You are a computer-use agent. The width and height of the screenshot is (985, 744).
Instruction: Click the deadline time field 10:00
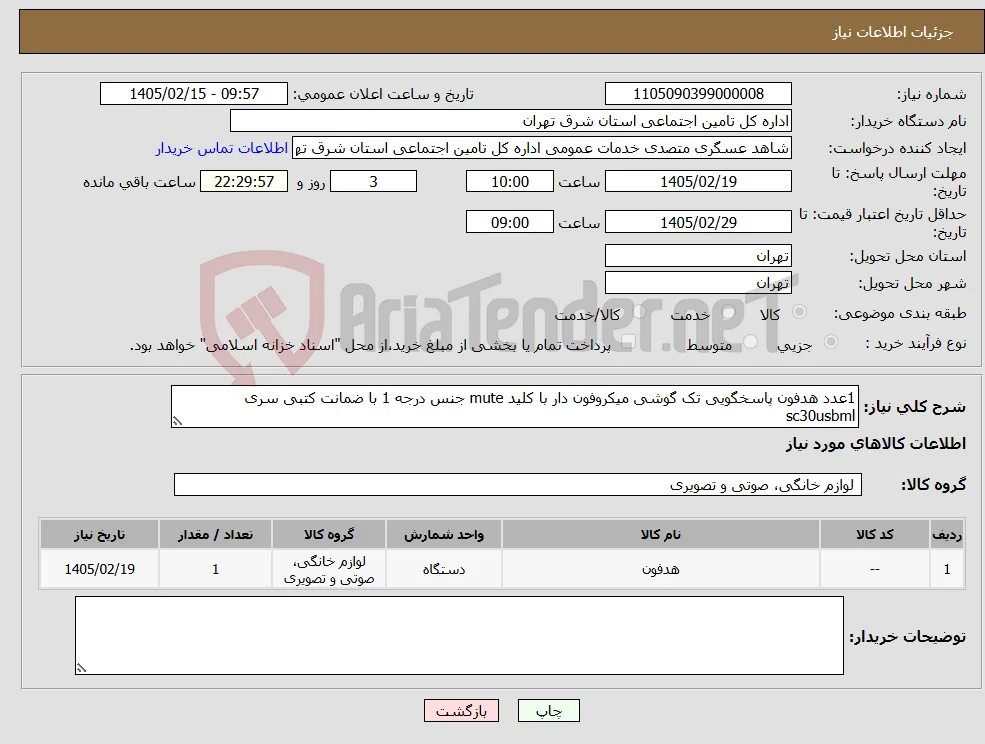pos(509,182)
